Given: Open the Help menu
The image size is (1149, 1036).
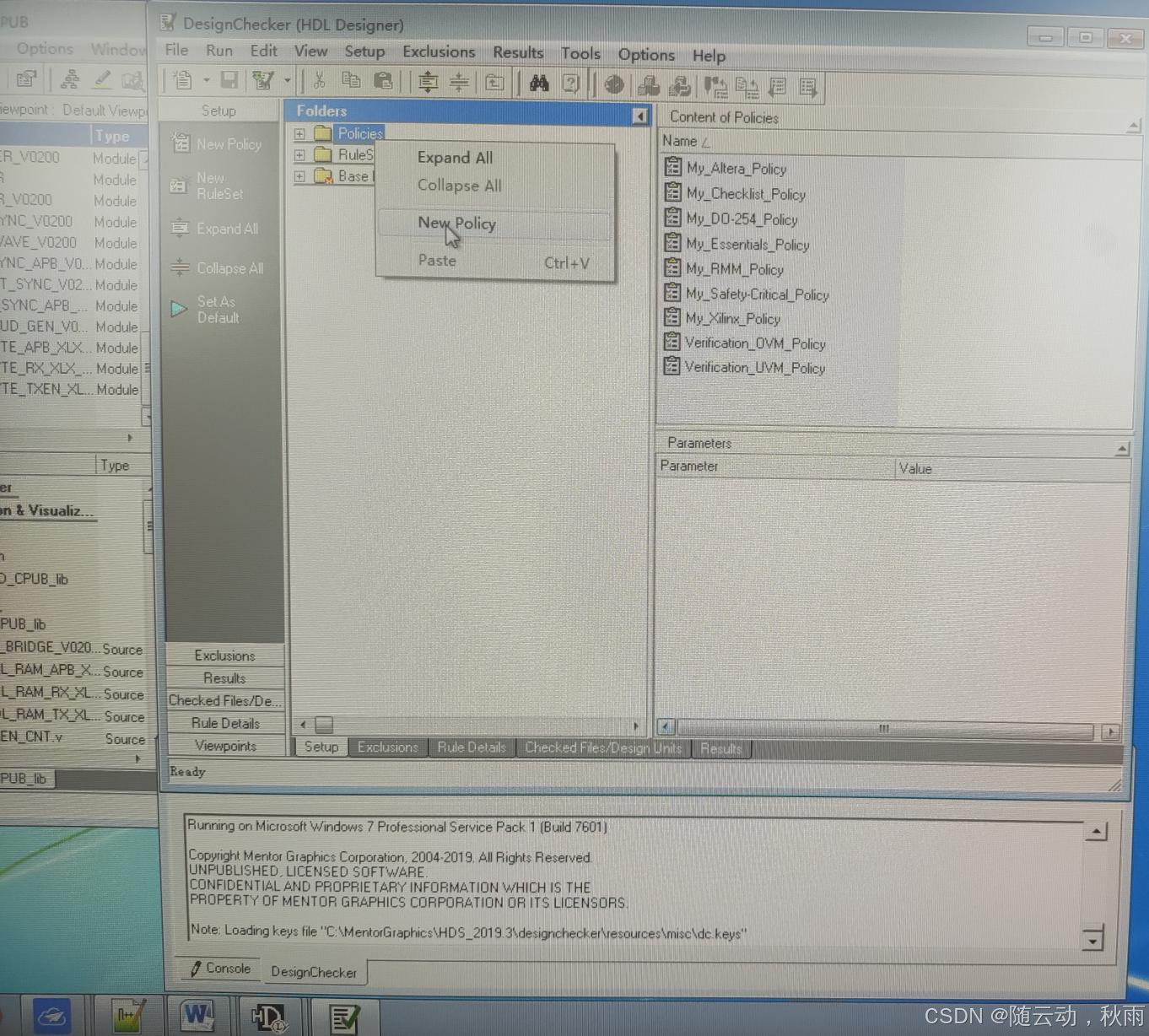Looking at the screenshot, I should (709, 56).
